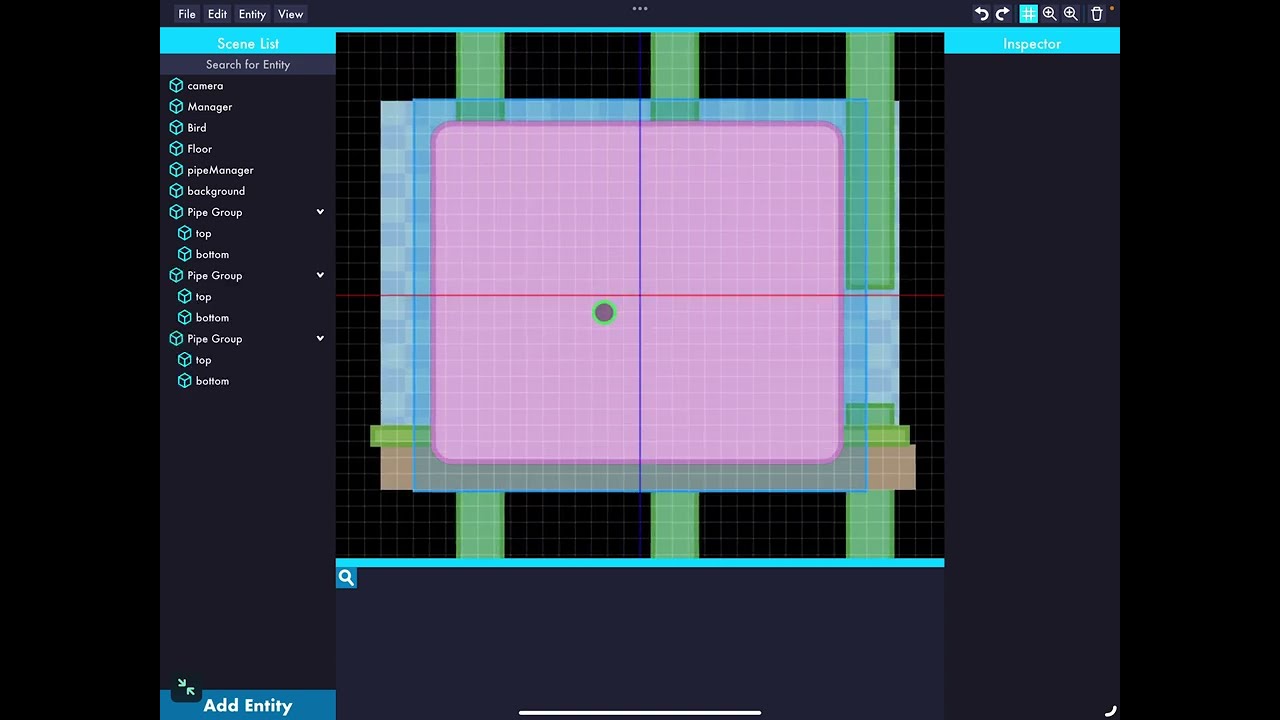Click the green collapse arrows above Add Entity
Screen dimensions: 1280x720
click(186, 686)
